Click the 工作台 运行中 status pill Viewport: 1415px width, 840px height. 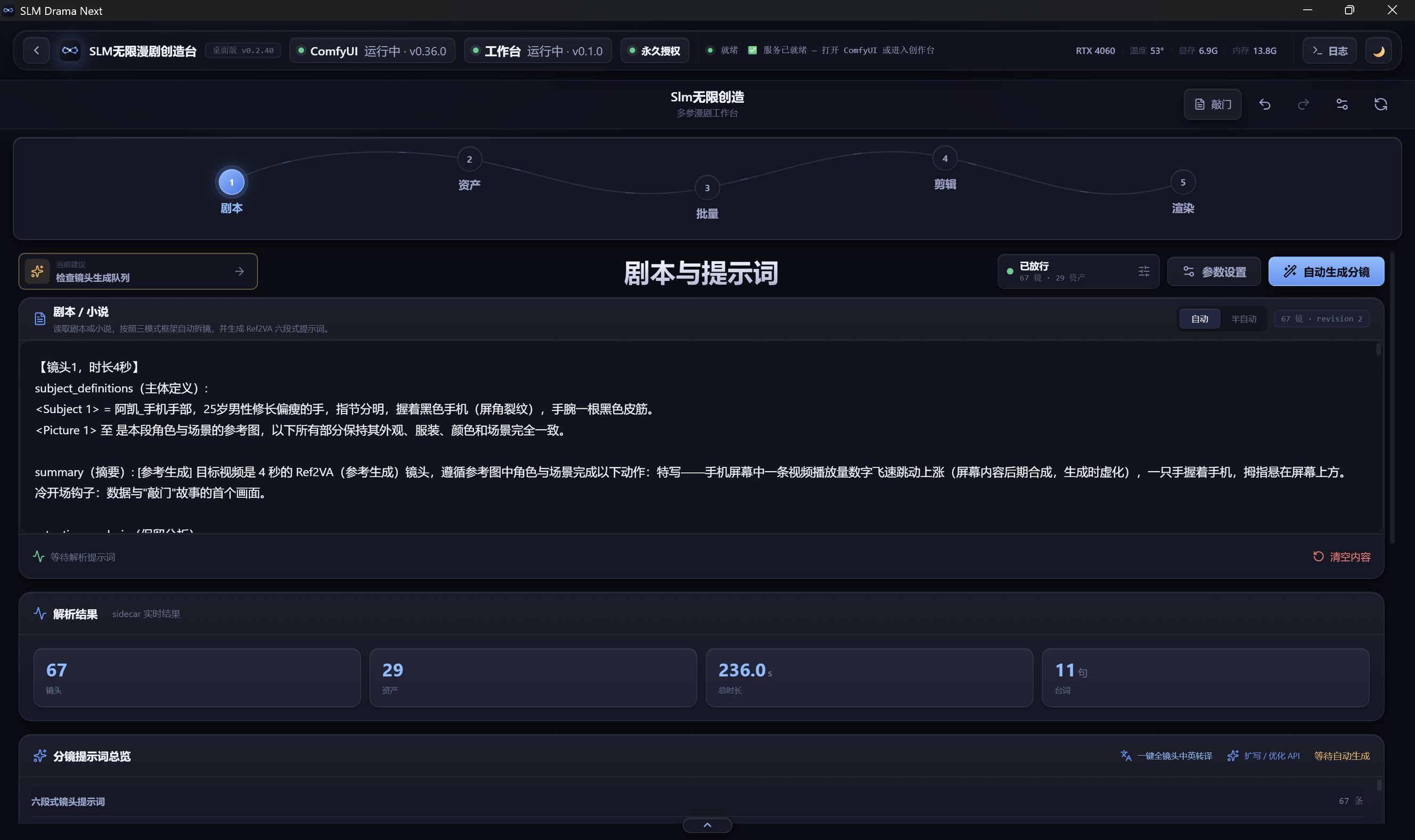click(537, 51)
